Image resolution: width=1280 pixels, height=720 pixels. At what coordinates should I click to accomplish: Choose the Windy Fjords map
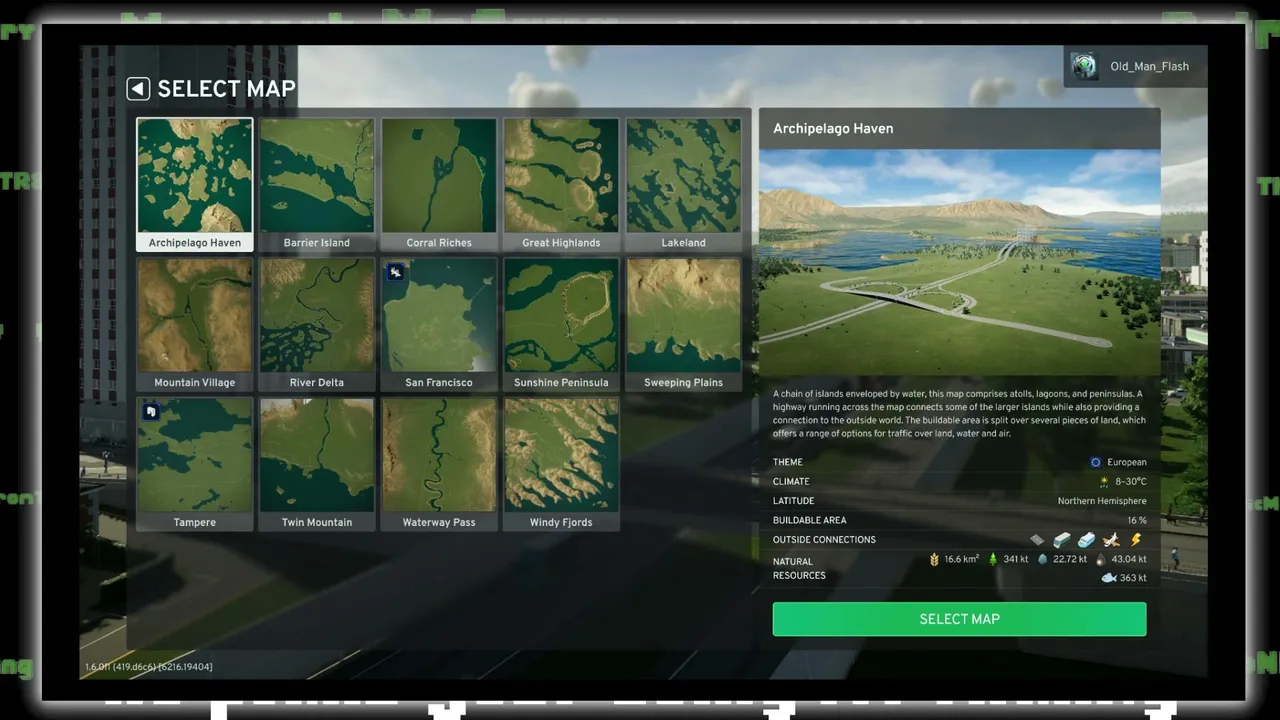[561, 464]
